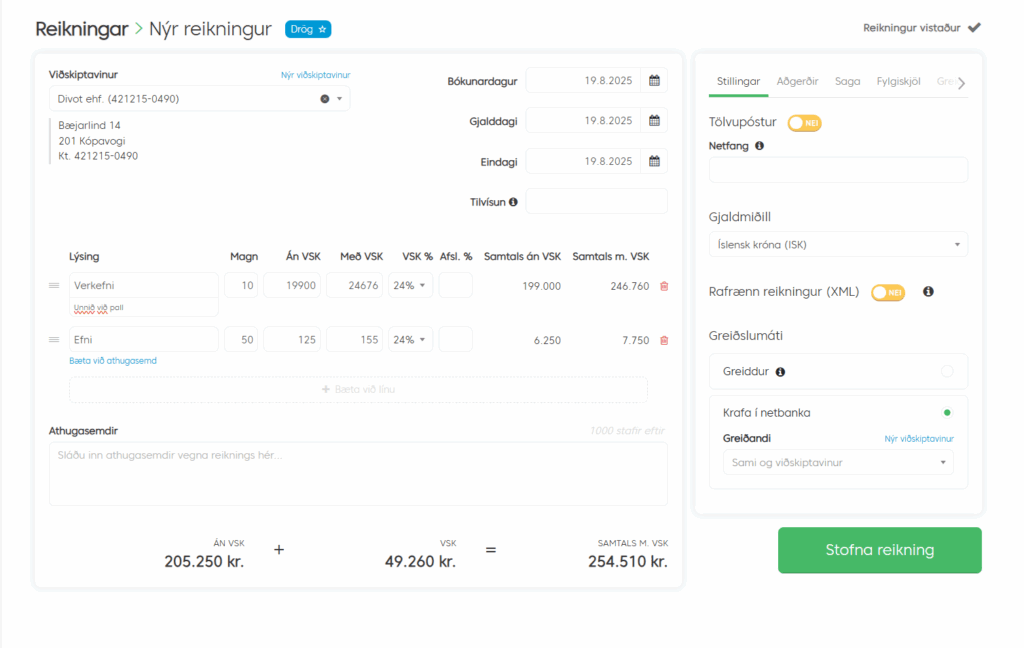Image resolution: width=1024 pixels, height=648 pixels.
Task: Enable the Tölvupóstur switch
Action: click(804, 123)
